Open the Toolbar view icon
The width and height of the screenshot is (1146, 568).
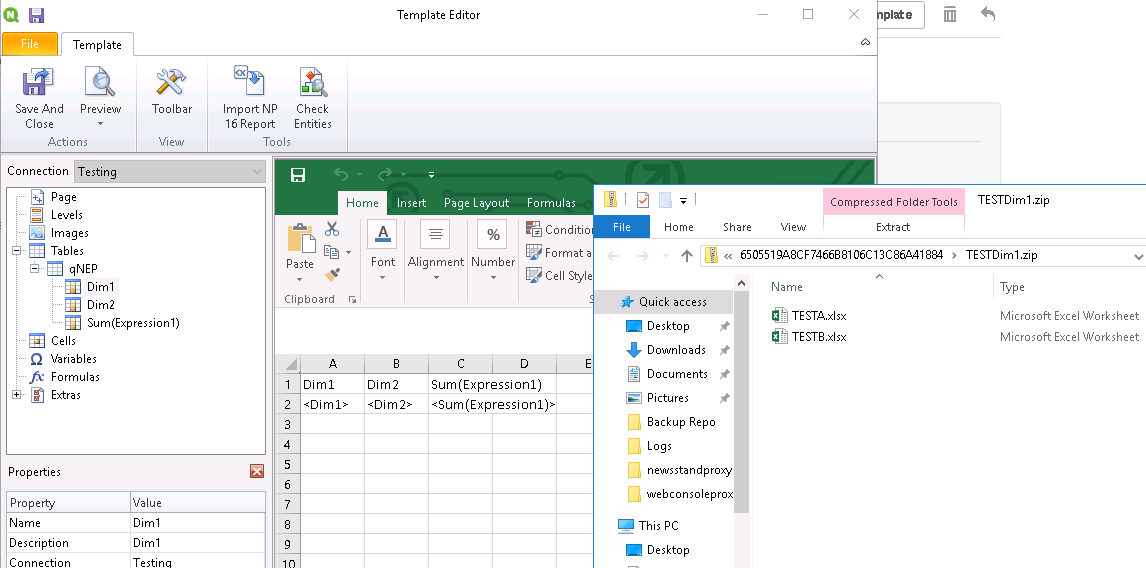[171, 82]
